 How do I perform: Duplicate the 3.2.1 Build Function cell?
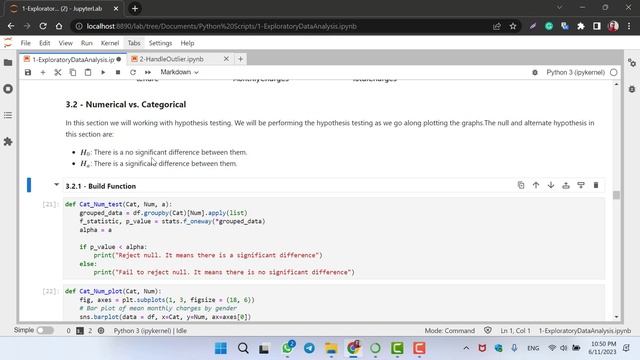521,185
